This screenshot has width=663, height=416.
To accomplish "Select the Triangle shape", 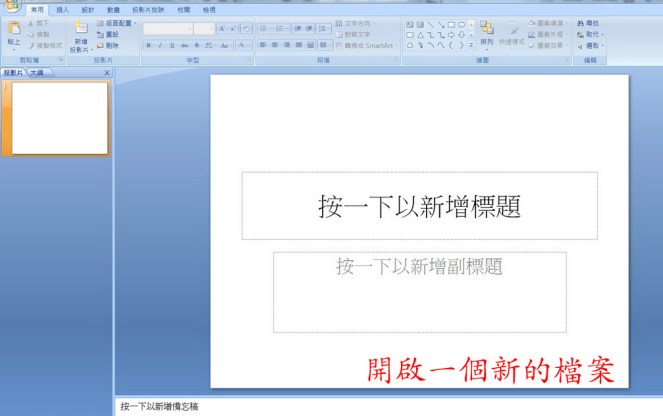I will click(x=420, y=35).
